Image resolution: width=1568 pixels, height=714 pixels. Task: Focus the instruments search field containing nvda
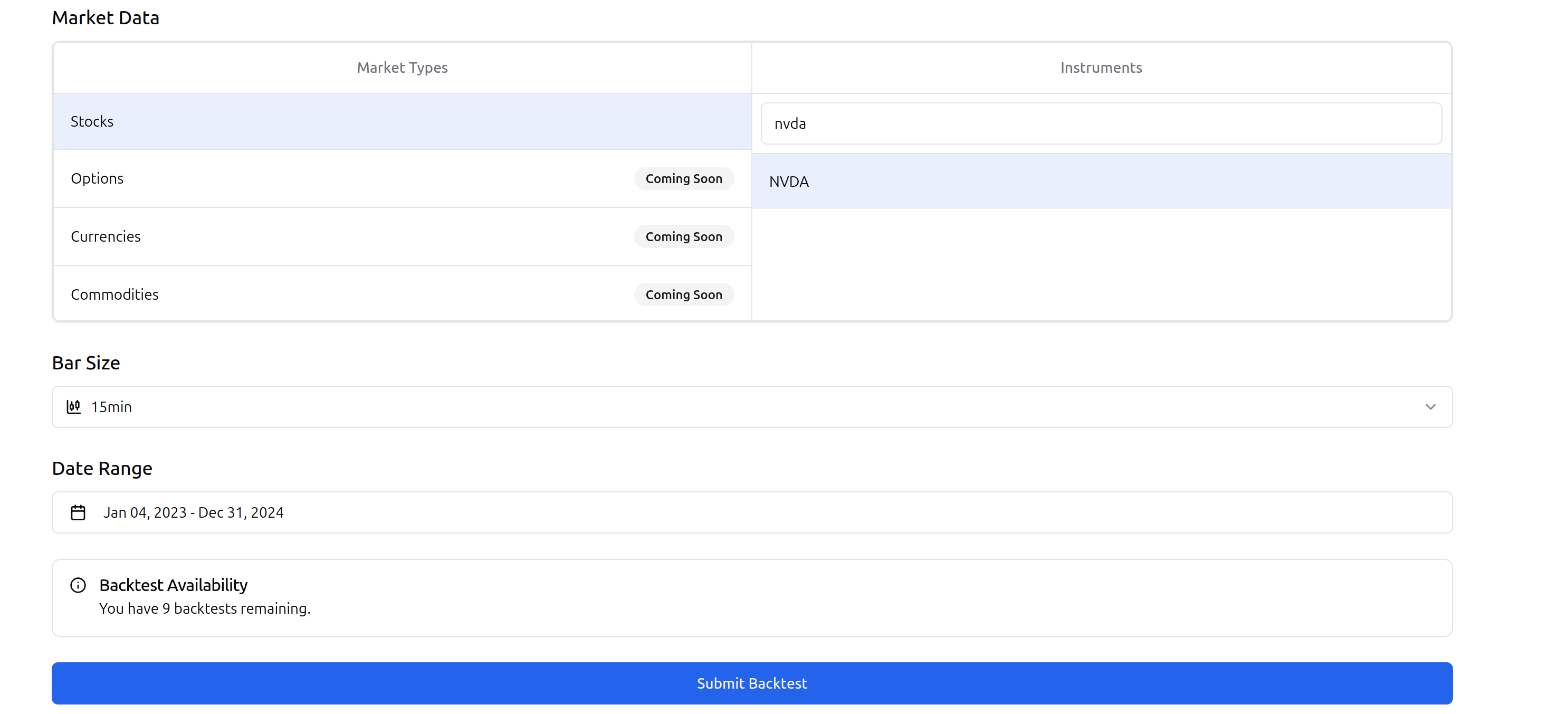[1101, 123]
